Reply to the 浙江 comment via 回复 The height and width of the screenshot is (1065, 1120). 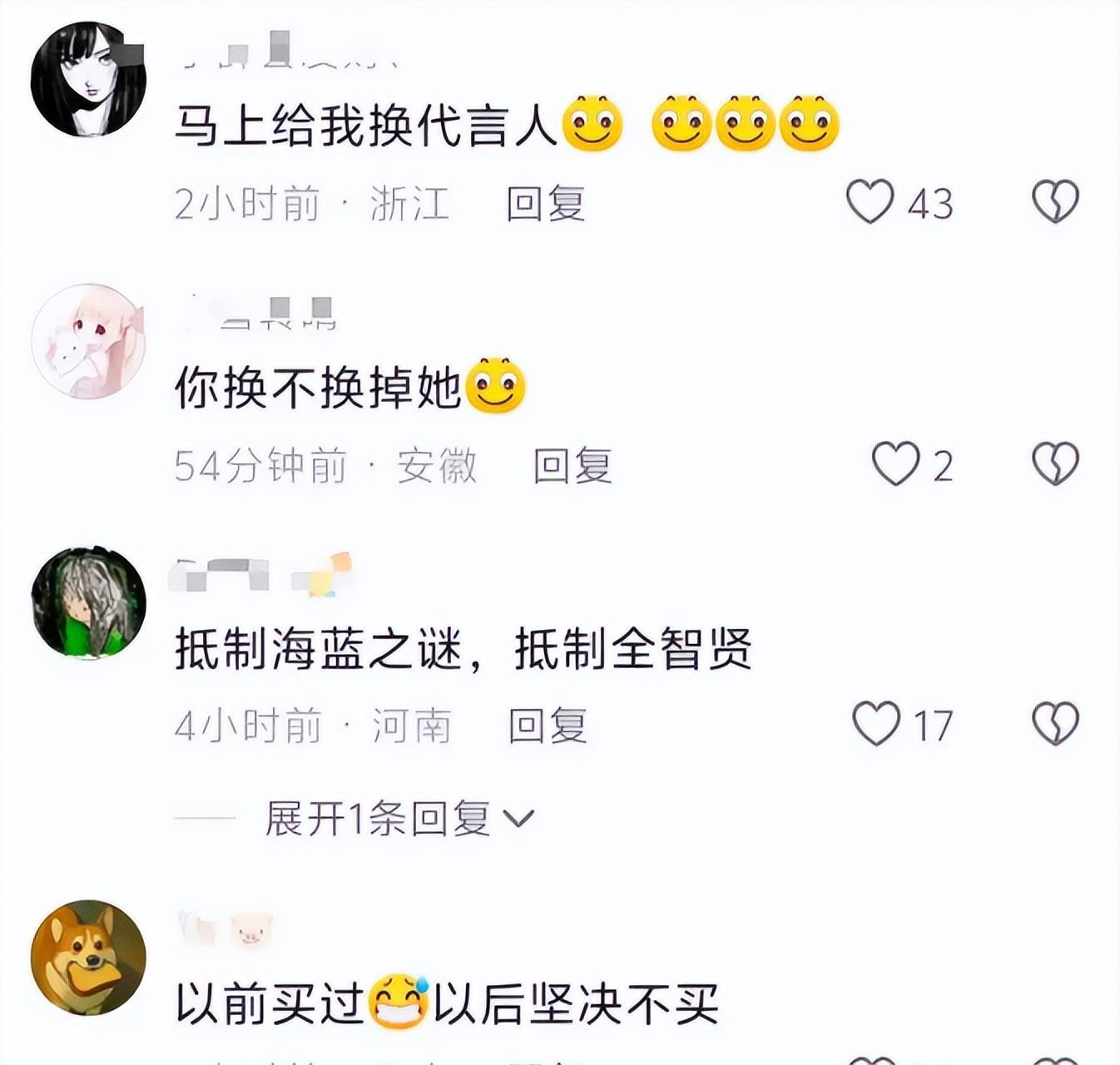click(546, 204)
